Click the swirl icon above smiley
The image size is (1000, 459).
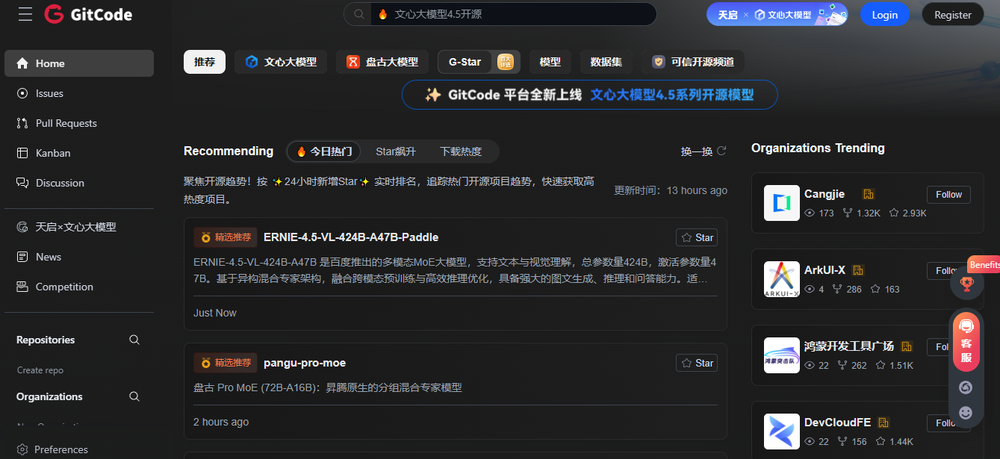click(966, 388)
